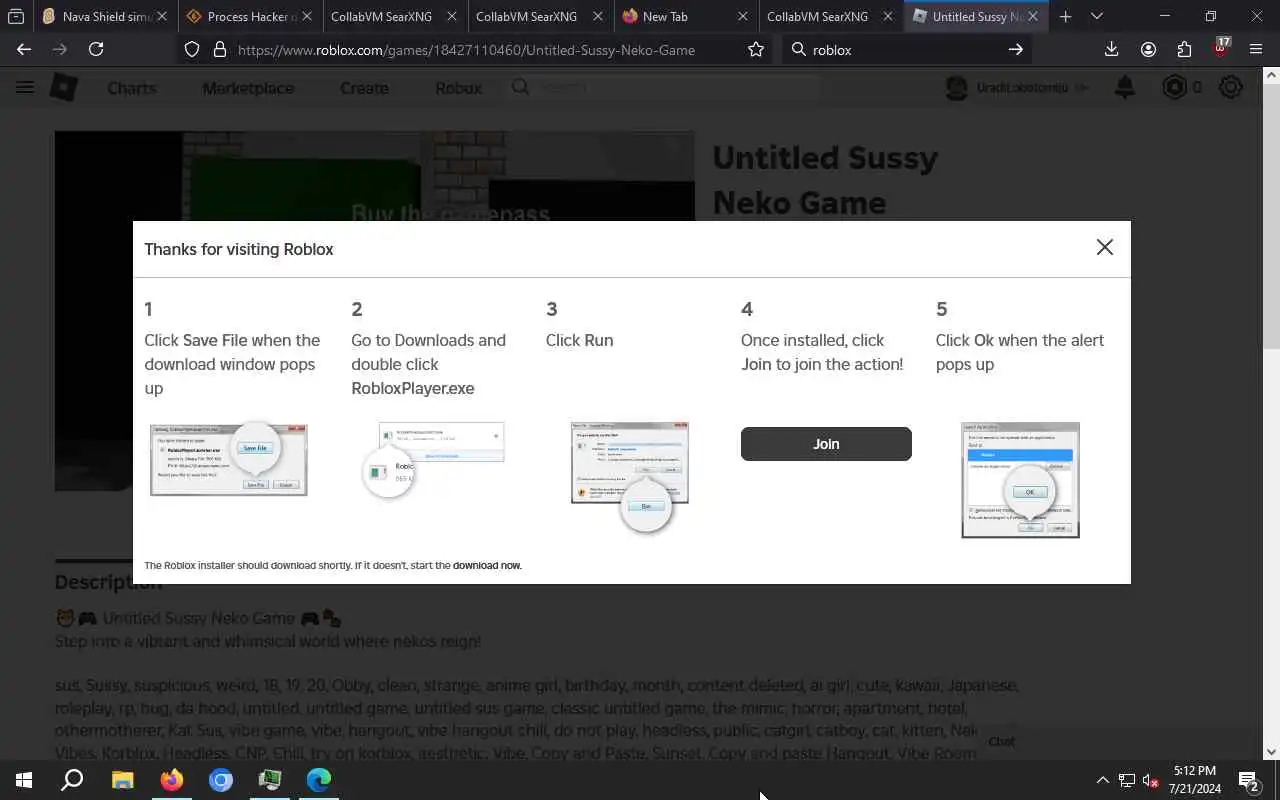Expand the list all tabs dropdown

1097,16
